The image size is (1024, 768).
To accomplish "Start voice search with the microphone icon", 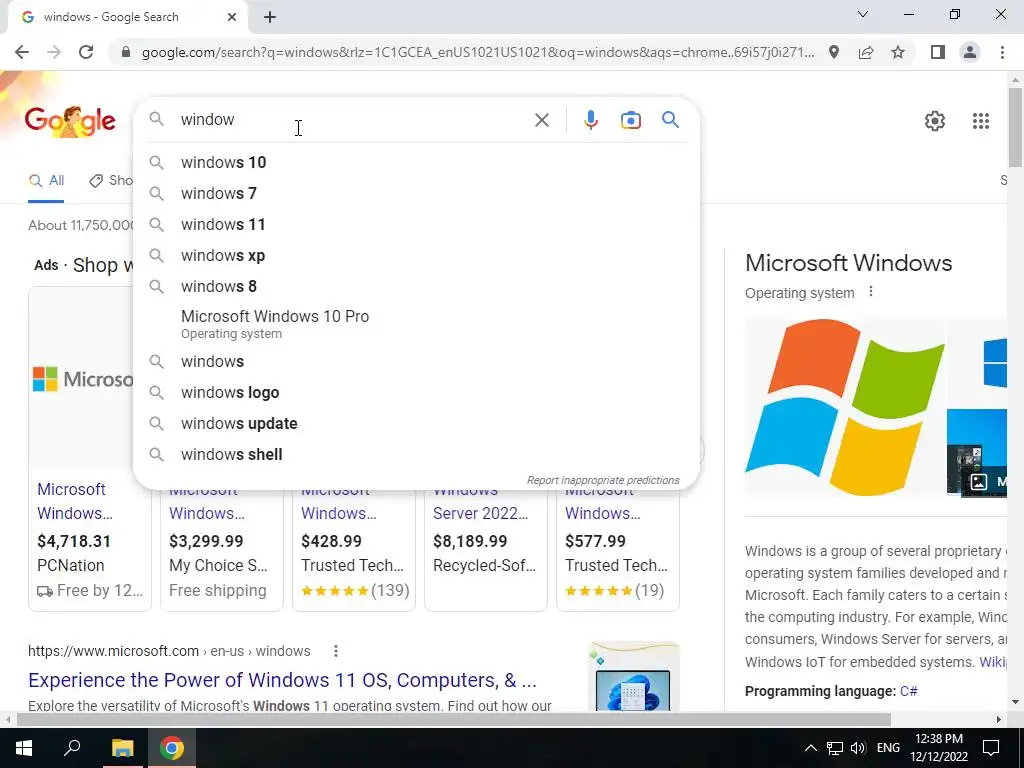I will point(590,120).
